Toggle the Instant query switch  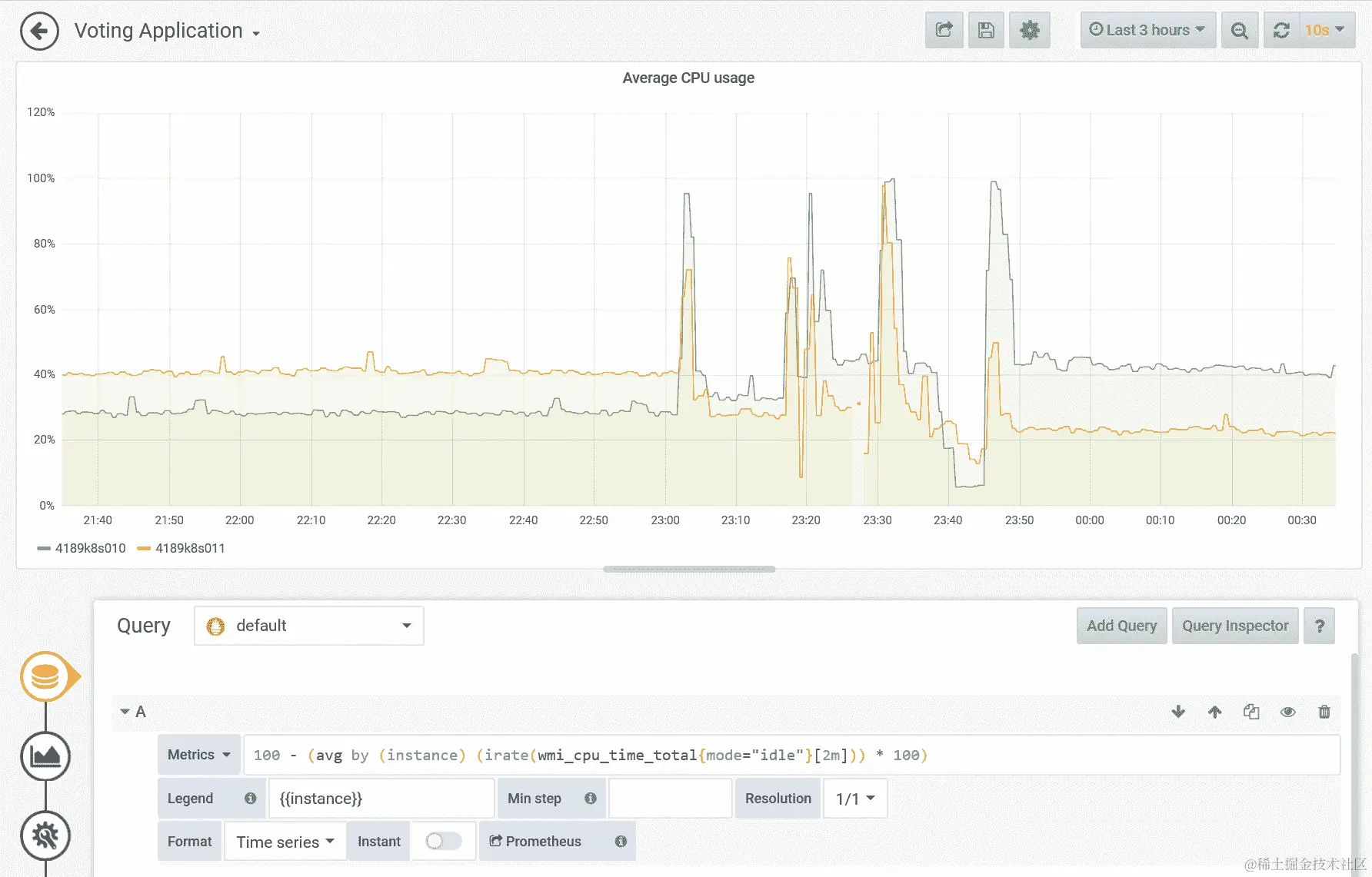coord(444,841)
